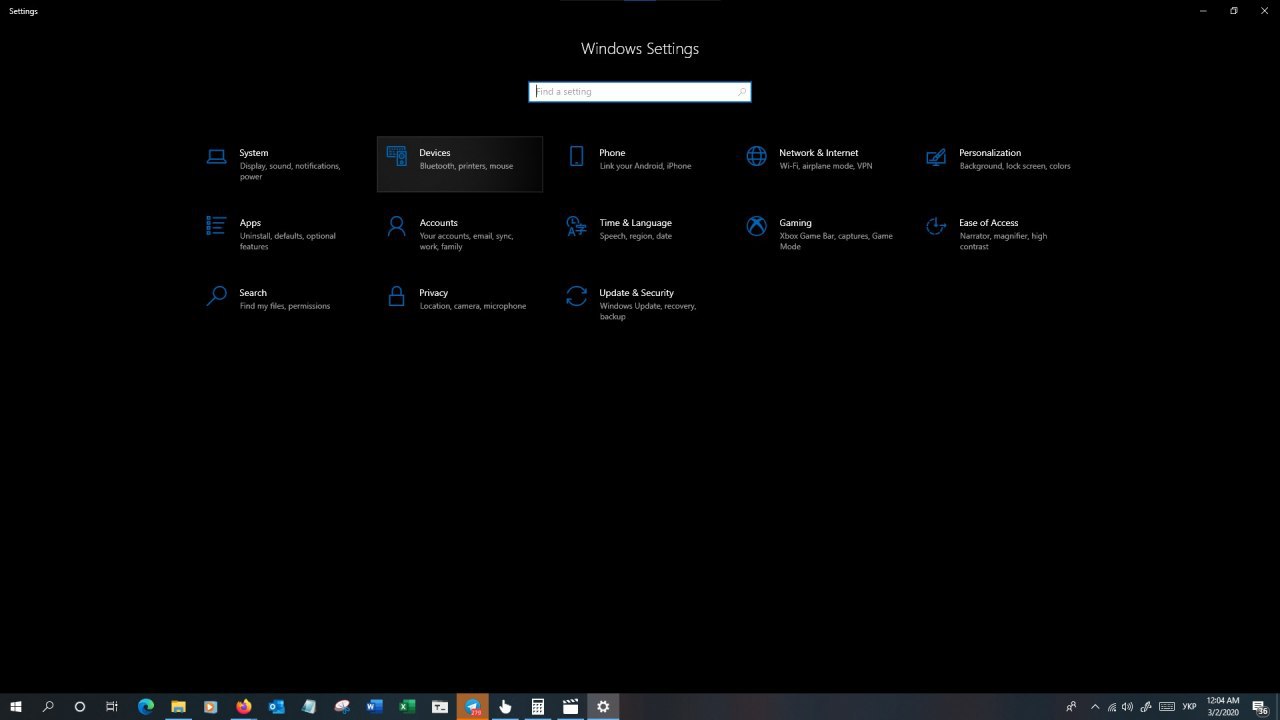1280x720 pixels.
Task: Open Devices settings for Bluetooth and printers
Action: tap(460, 164)
